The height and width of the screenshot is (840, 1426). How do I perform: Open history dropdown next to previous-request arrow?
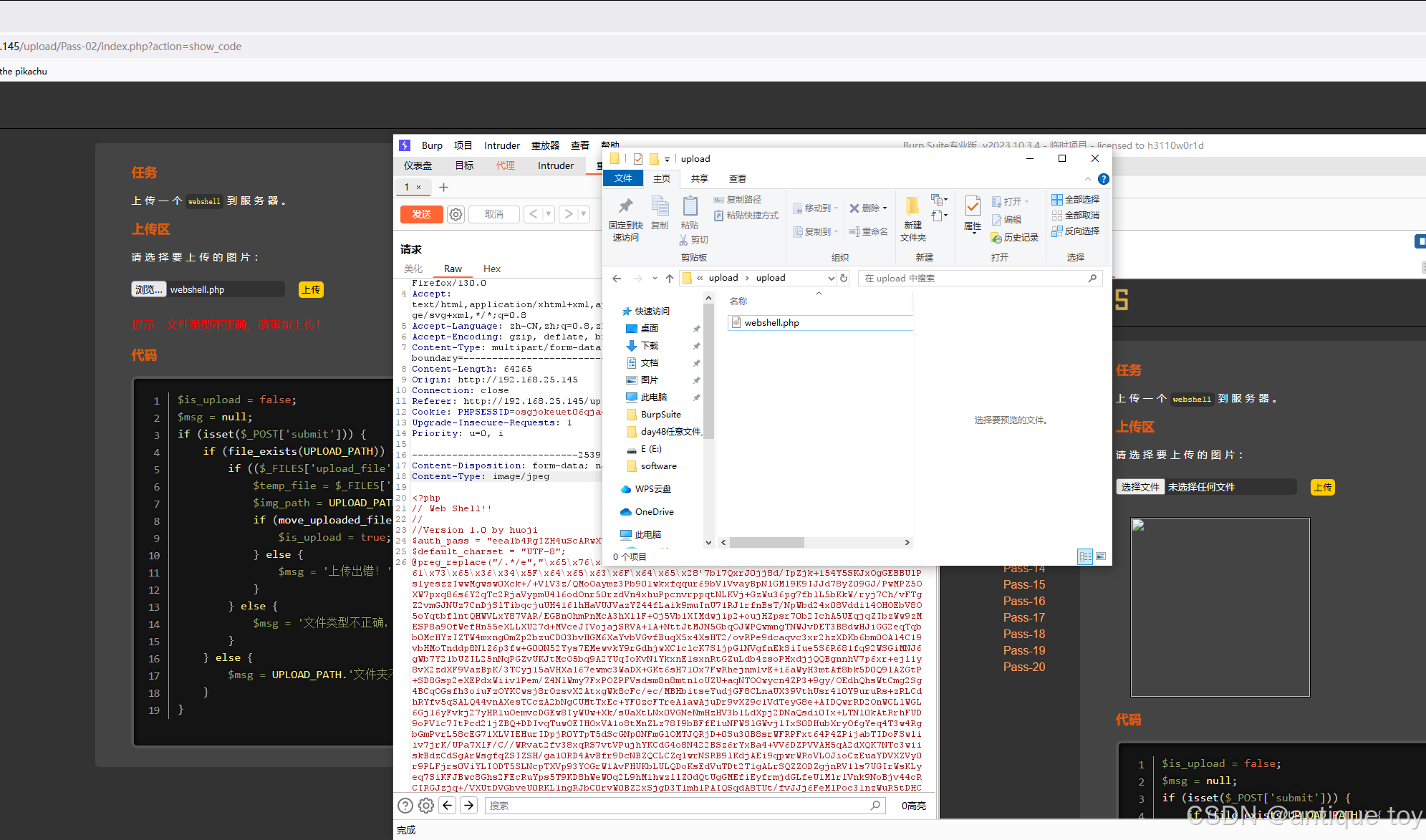tap(548, 214)
